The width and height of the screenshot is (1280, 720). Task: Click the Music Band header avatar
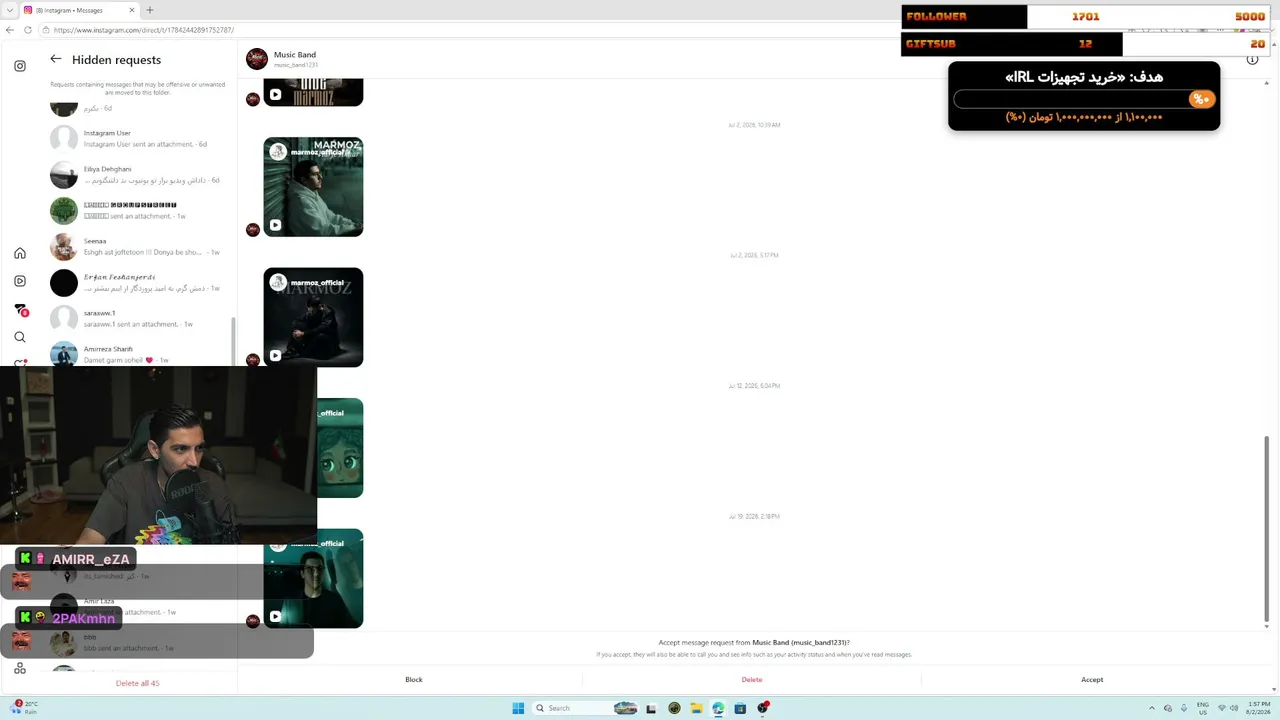click(x=257, y=59)
